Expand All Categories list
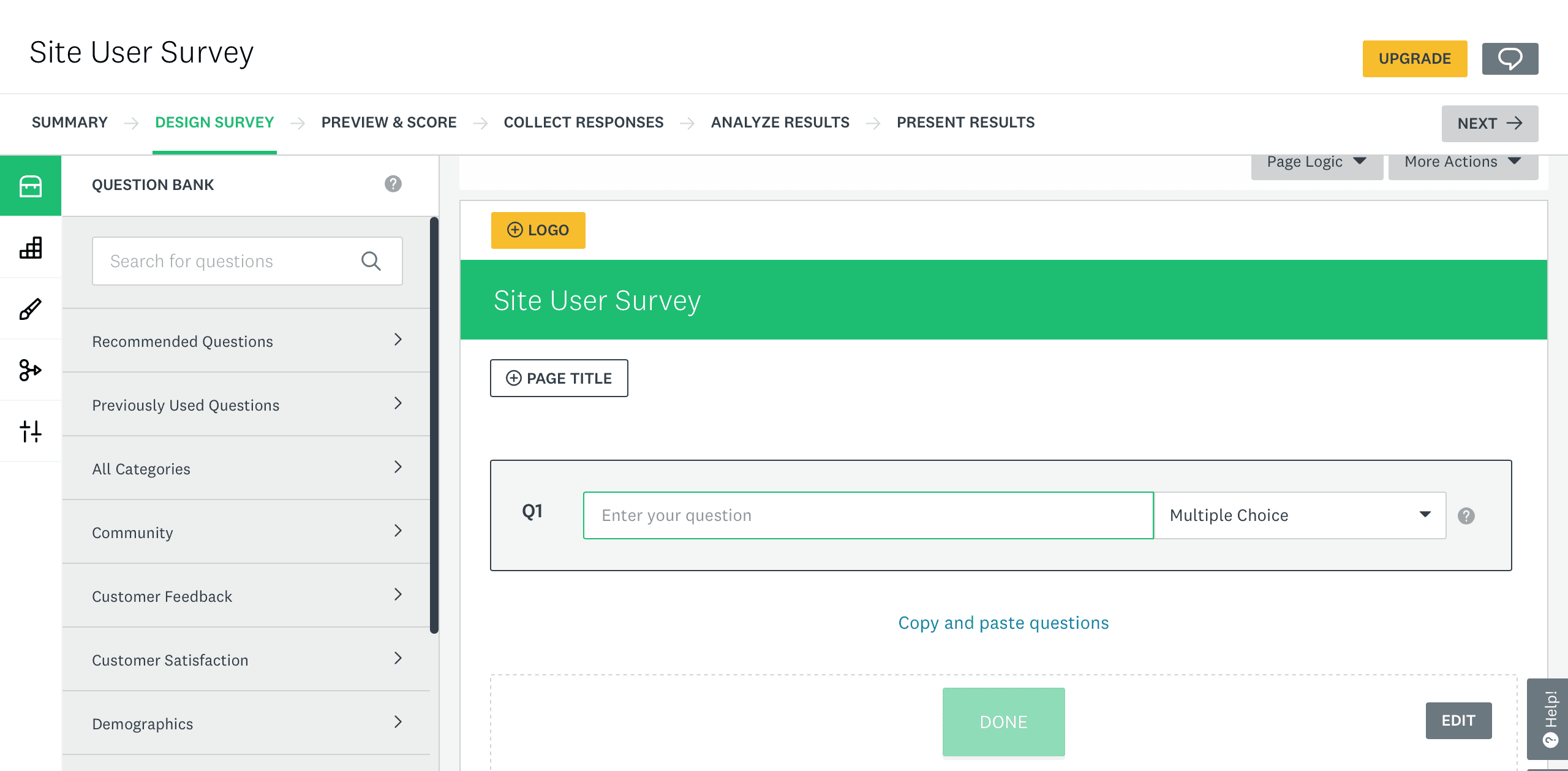This screenshot has width=1568, height=771. click(246, 468)
